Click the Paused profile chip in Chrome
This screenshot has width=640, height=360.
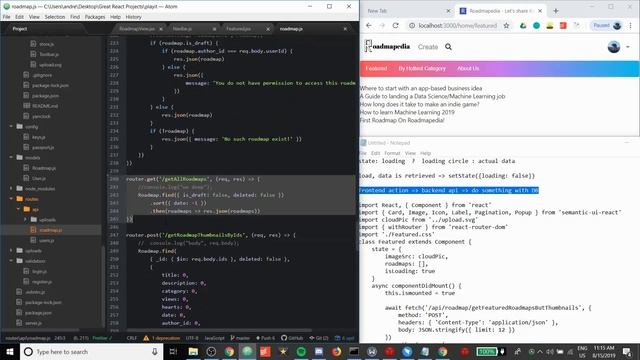[x=607, y=25]
